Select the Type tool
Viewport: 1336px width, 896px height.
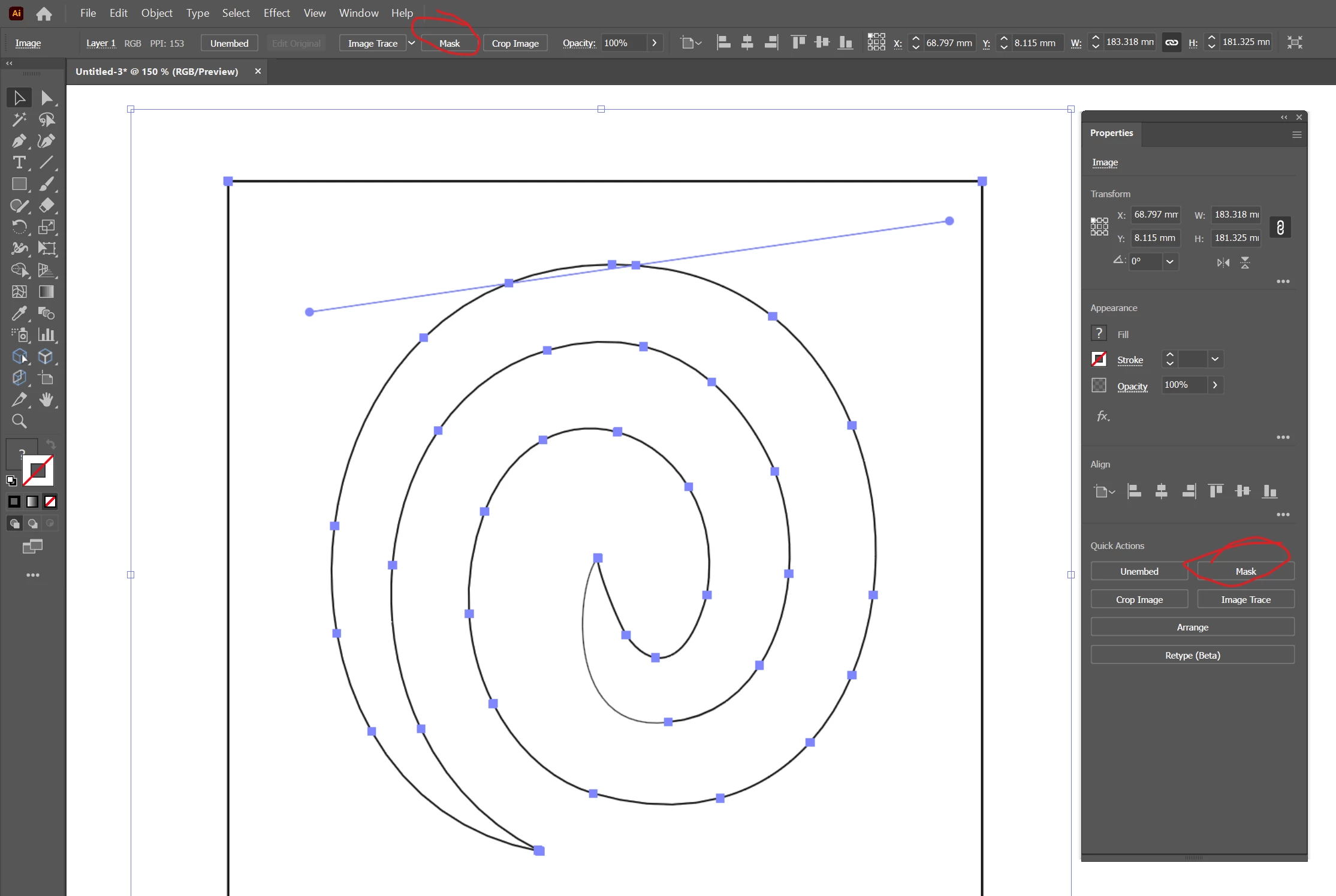(19, 162)
